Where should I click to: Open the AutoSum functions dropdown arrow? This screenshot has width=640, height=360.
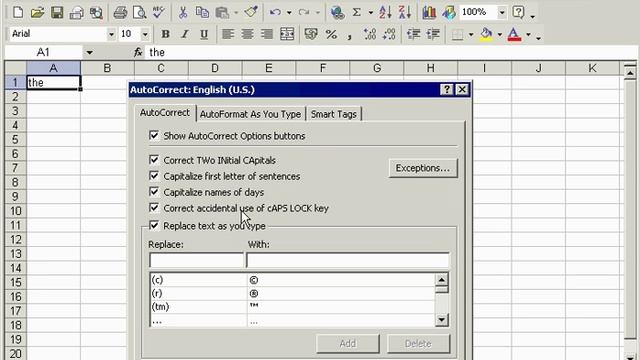[371, 13]
